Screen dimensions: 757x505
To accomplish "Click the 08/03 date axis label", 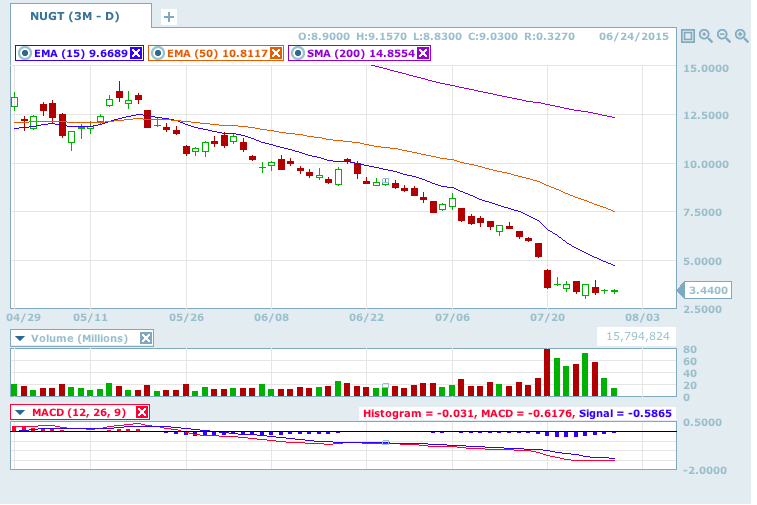I will [x=643, y=317].
